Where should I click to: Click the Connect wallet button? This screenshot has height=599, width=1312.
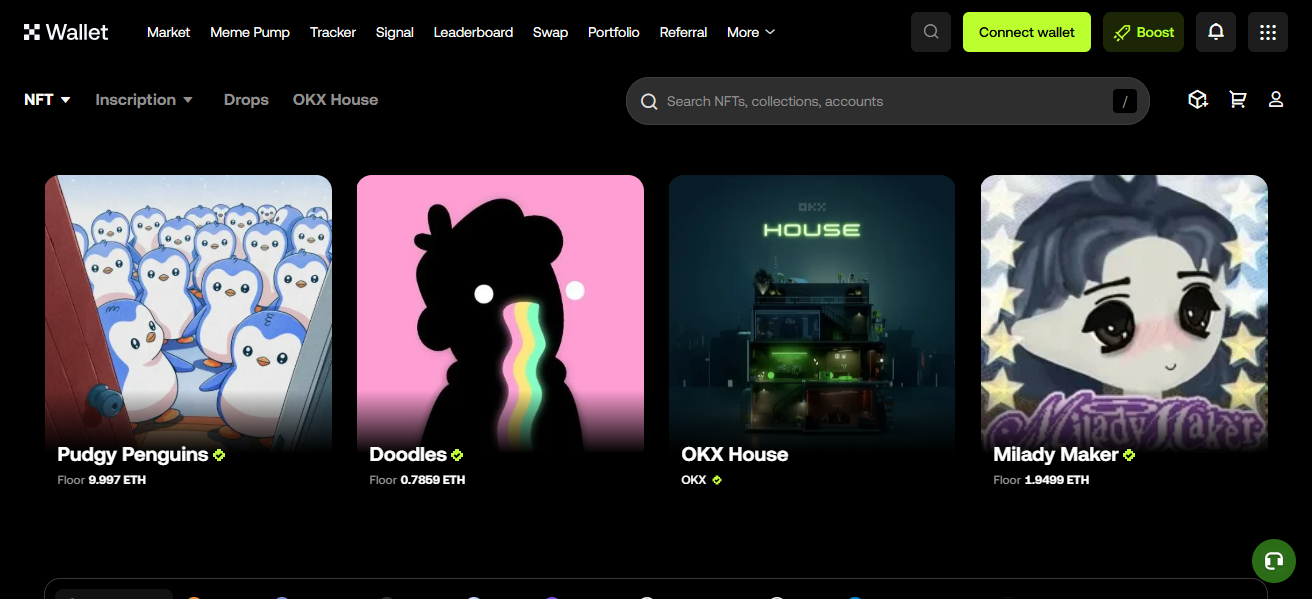(x=1027, y=32)
